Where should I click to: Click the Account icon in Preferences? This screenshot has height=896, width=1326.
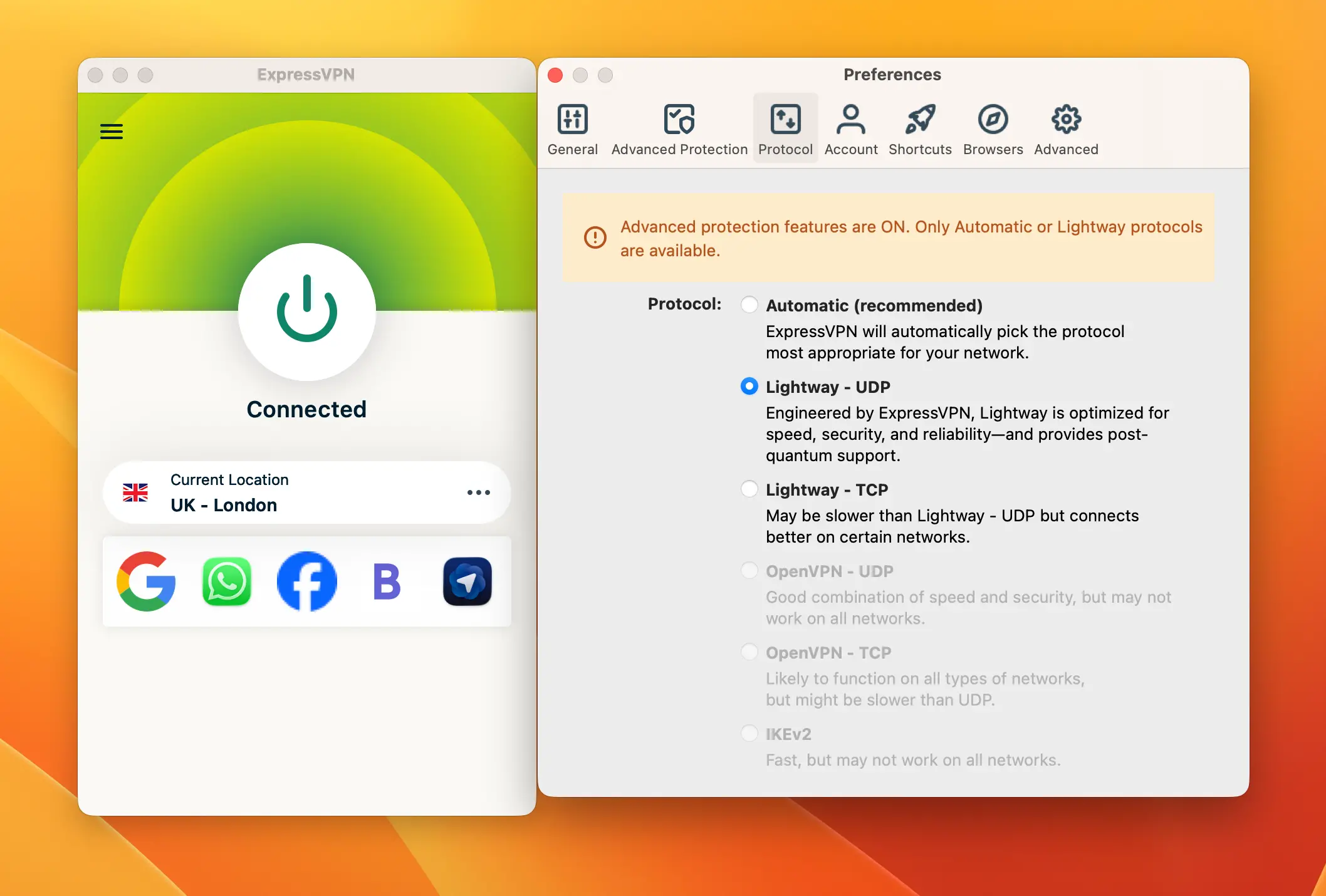pos(851,127)
